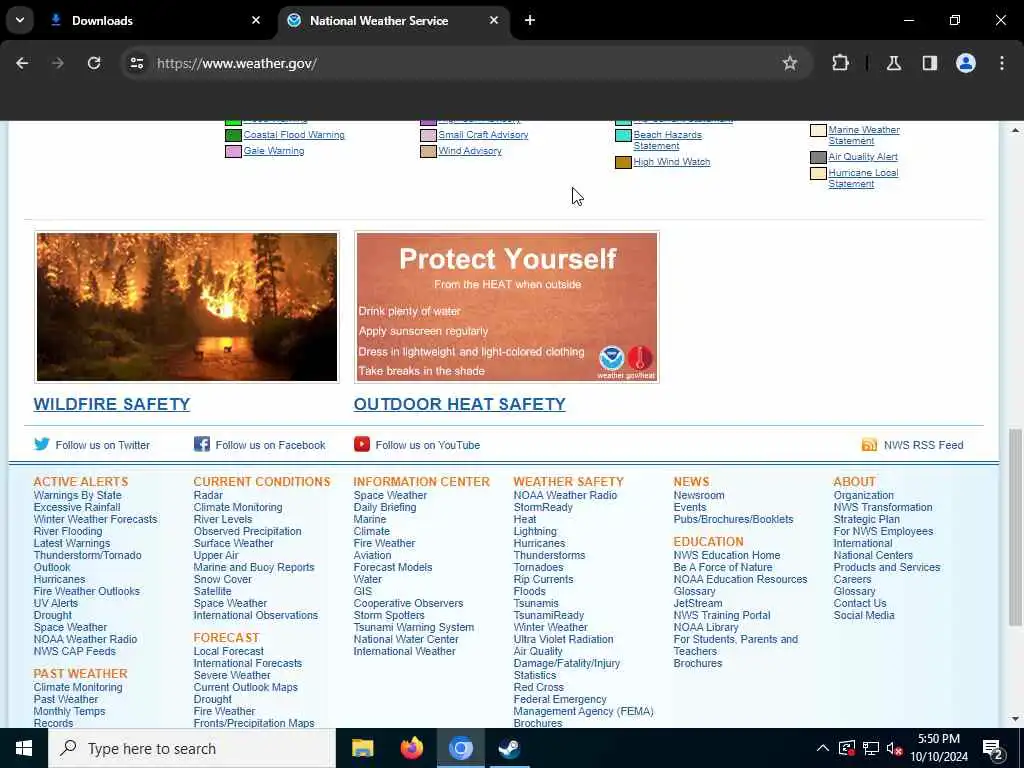Click the High Wind Watch color swatch

[x=623, y=162]
